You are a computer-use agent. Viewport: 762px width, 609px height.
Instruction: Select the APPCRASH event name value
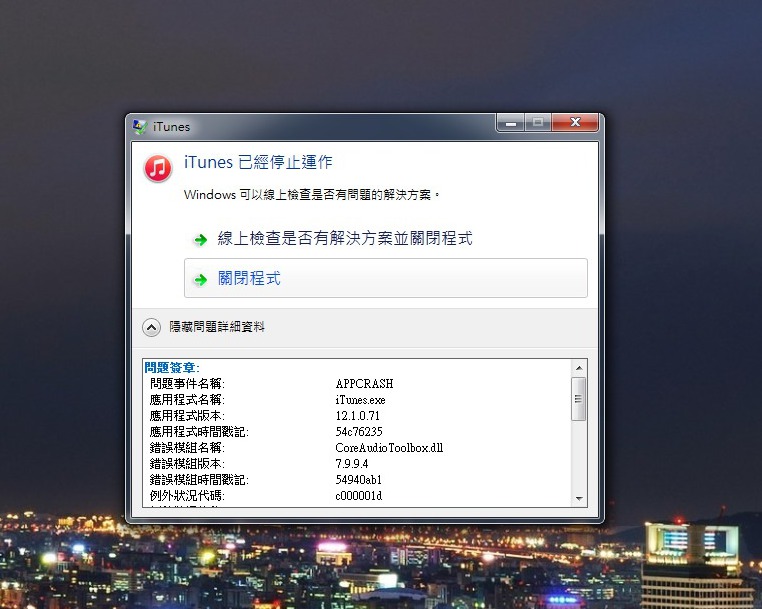(x=364, y=383)
